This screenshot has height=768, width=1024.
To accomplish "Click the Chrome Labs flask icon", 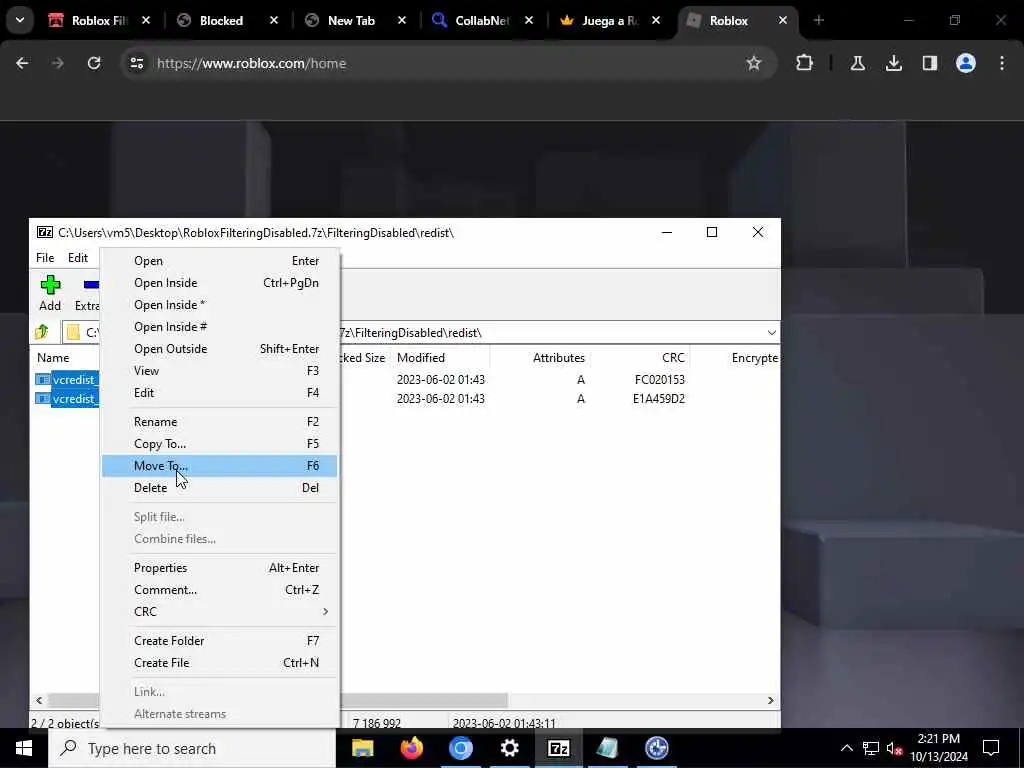I will point(857,63).
